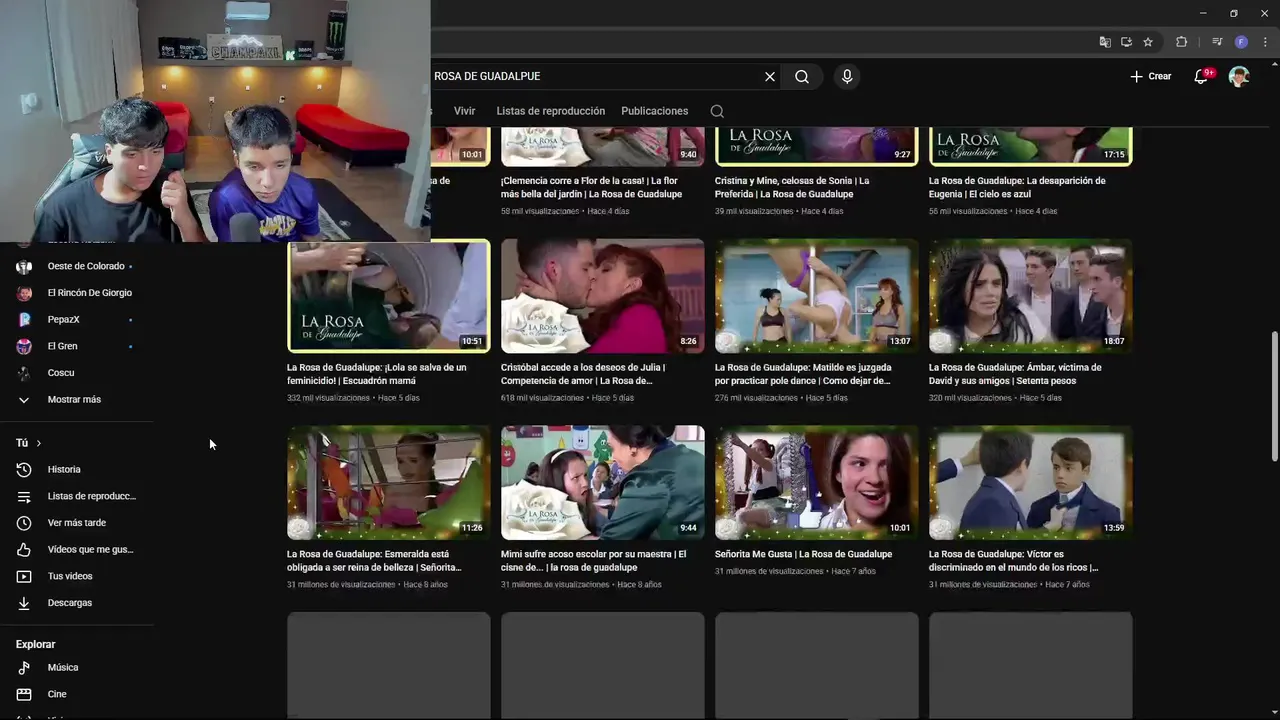Click title 'La desaparición de Eugenia'

click(1017, 187)
